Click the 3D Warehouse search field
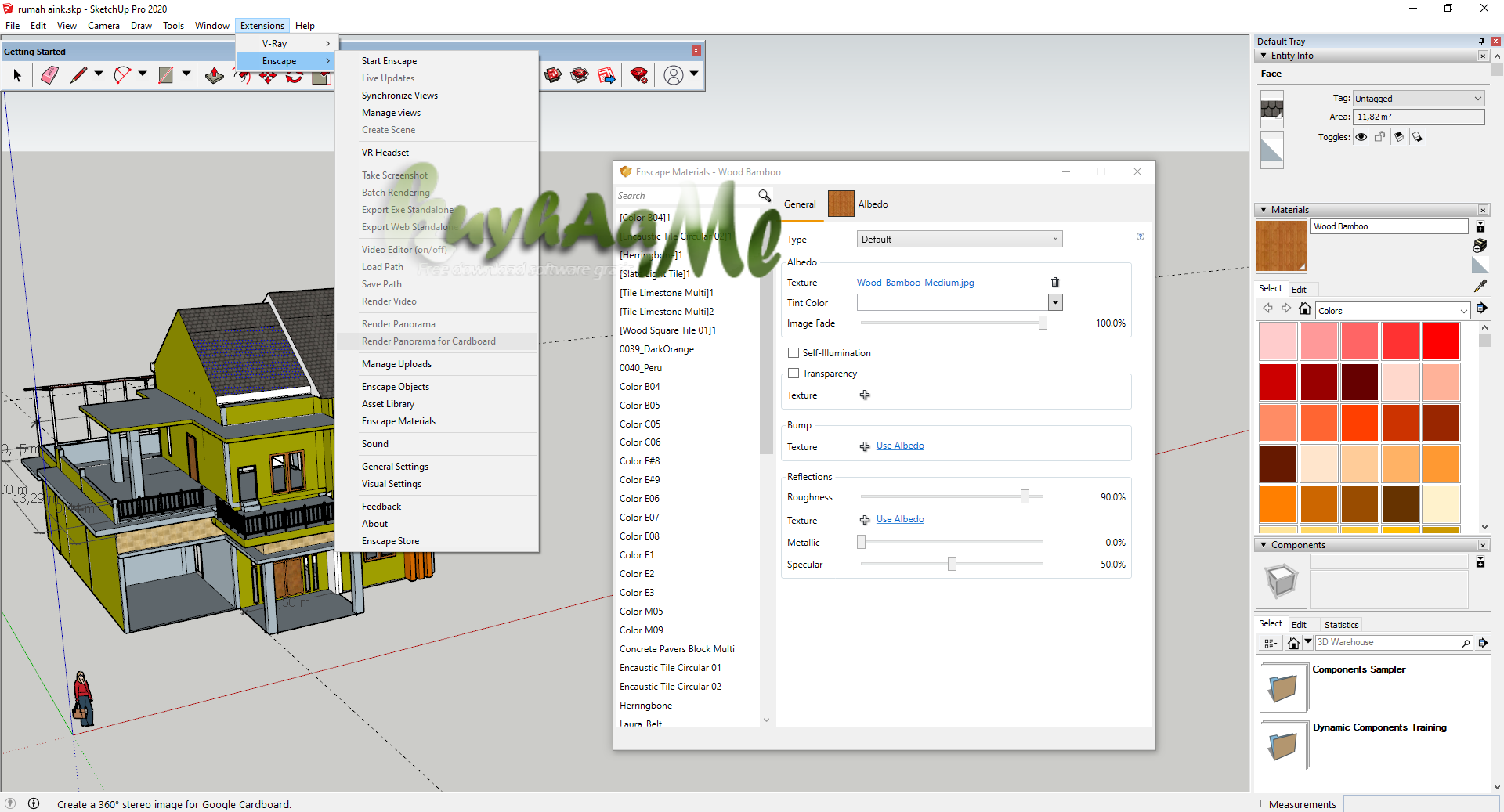Image resolution: width=1504 pixels, height=812 pixels. pos(1386,643)
